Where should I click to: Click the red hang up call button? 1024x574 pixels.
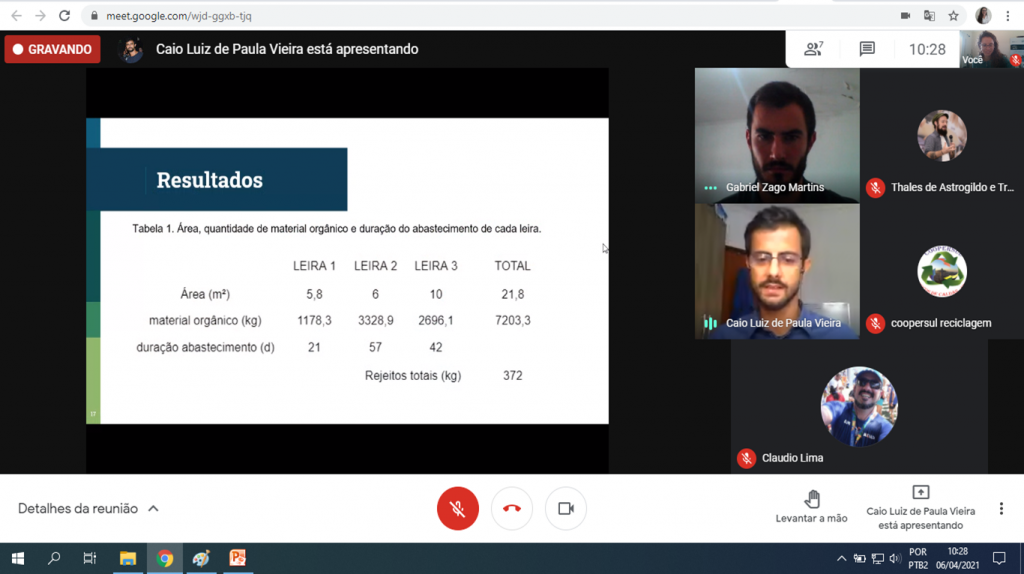tap(511, 508)
